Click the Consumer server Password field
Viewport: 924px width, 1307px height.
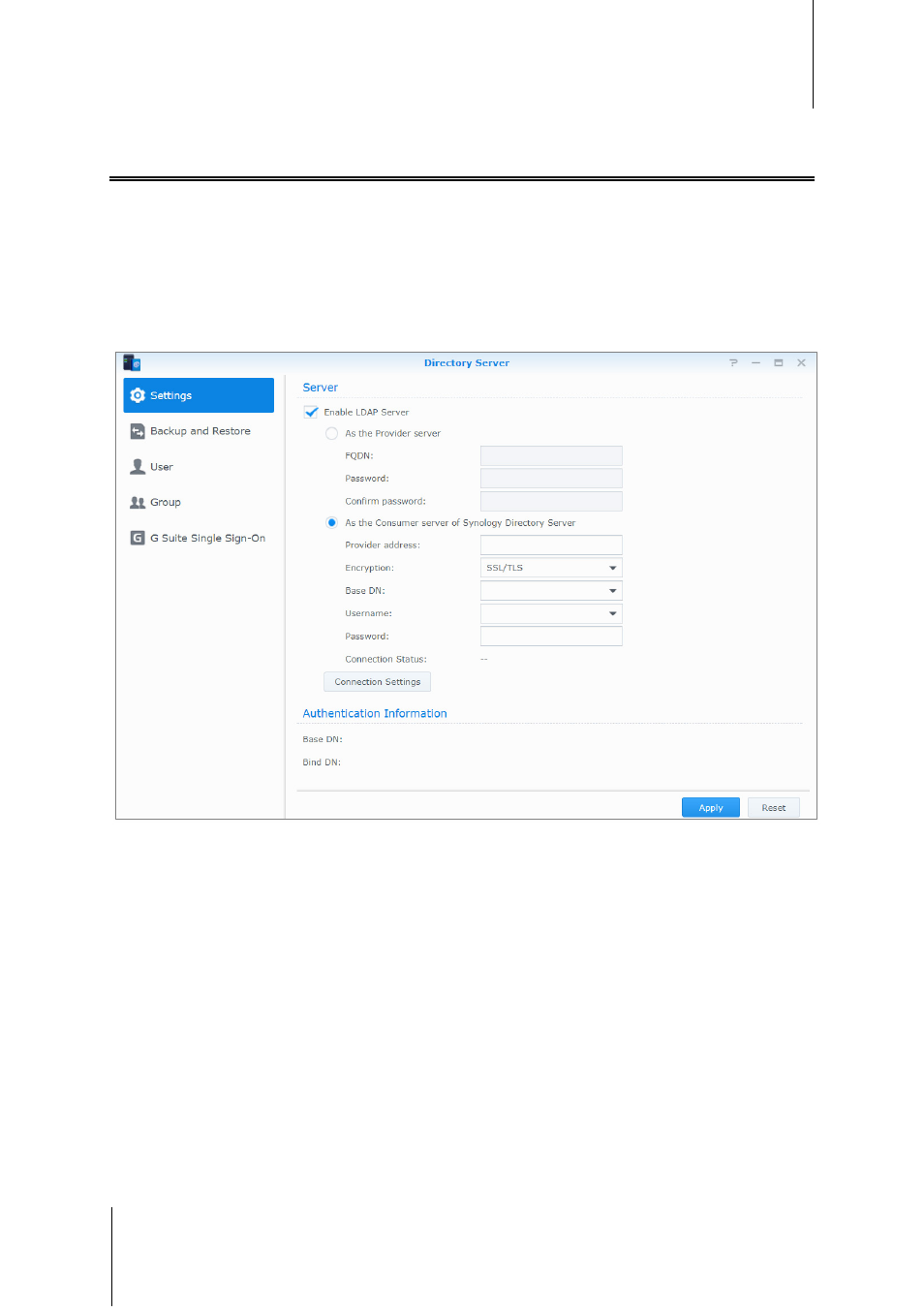point(551,637)
